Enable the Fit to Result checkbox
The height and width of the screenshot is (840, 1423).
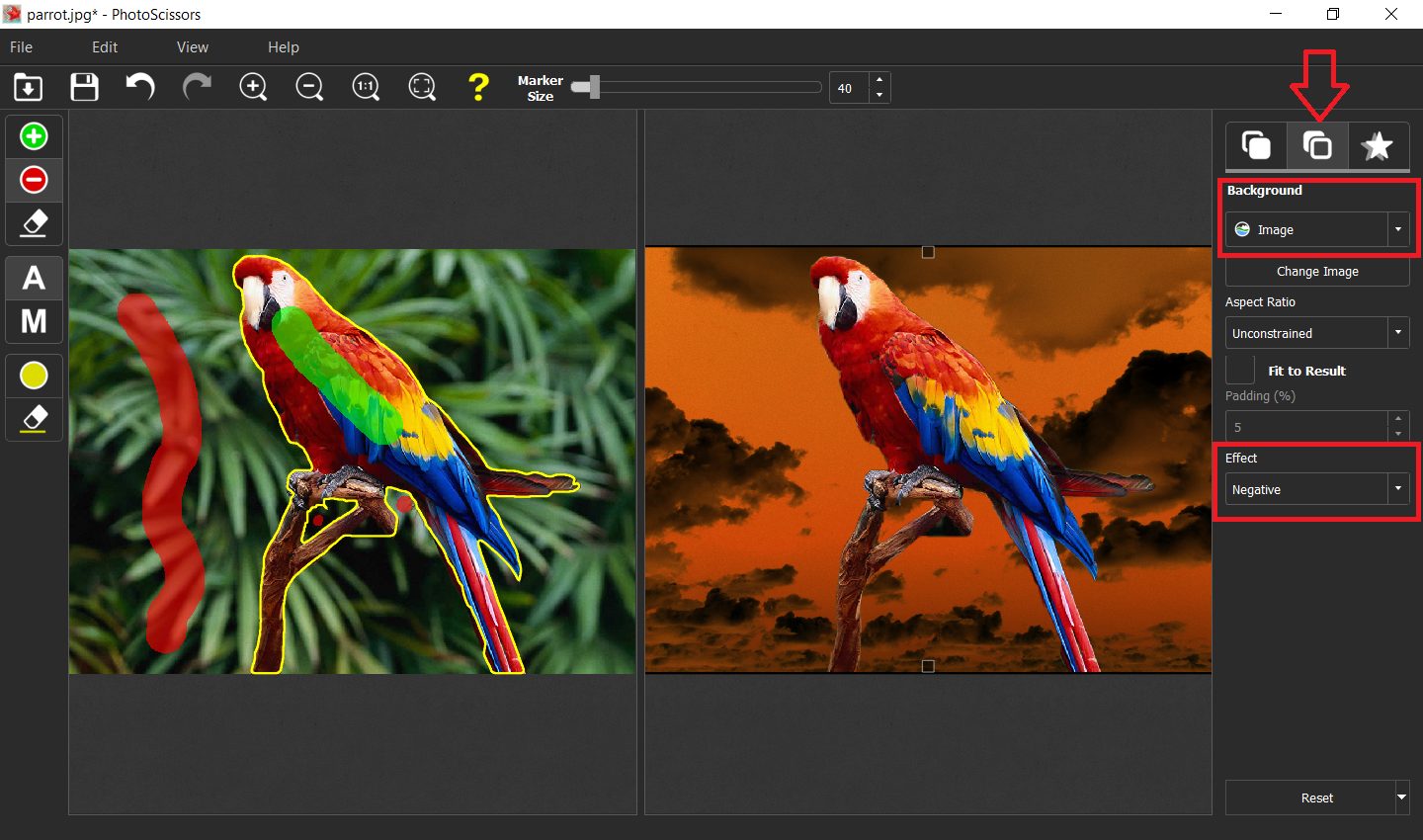tap(1239, 369)
